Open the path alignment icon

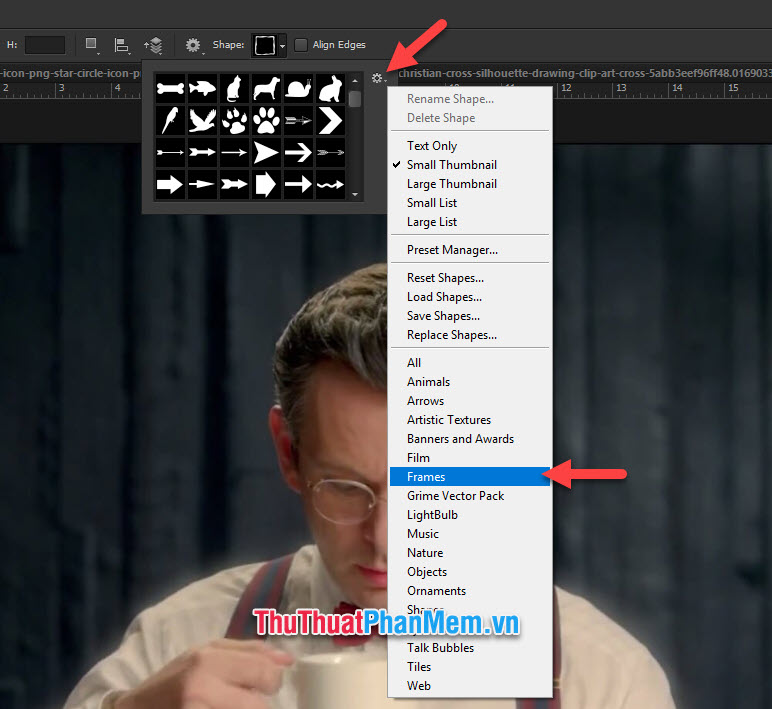(x=121, y=45)
